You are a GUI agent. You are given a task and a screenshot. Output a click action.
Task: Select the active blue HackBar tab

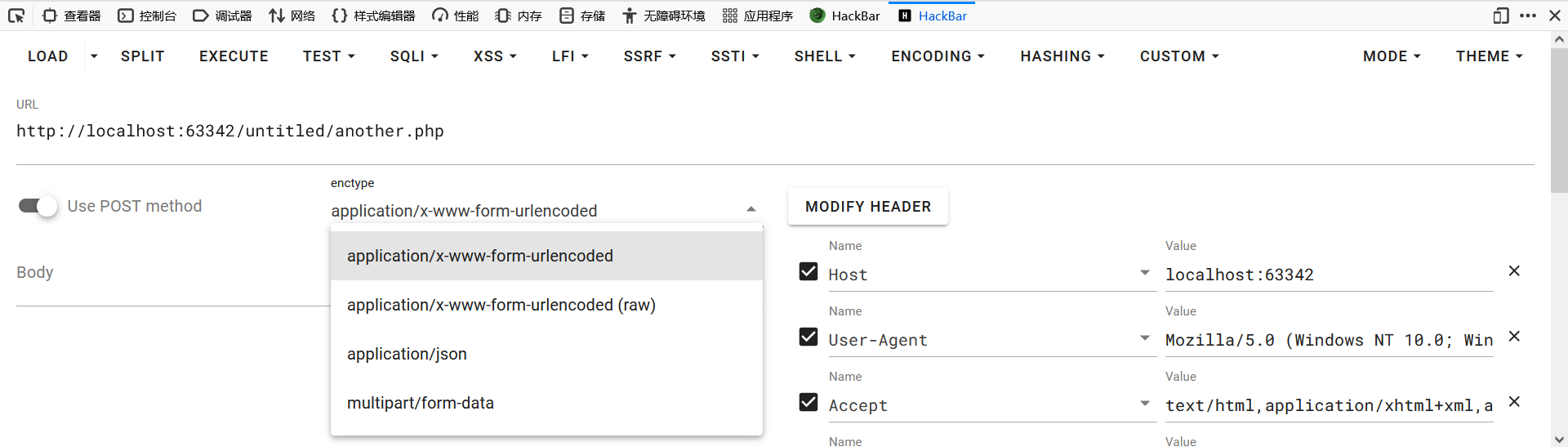point(933,16)
